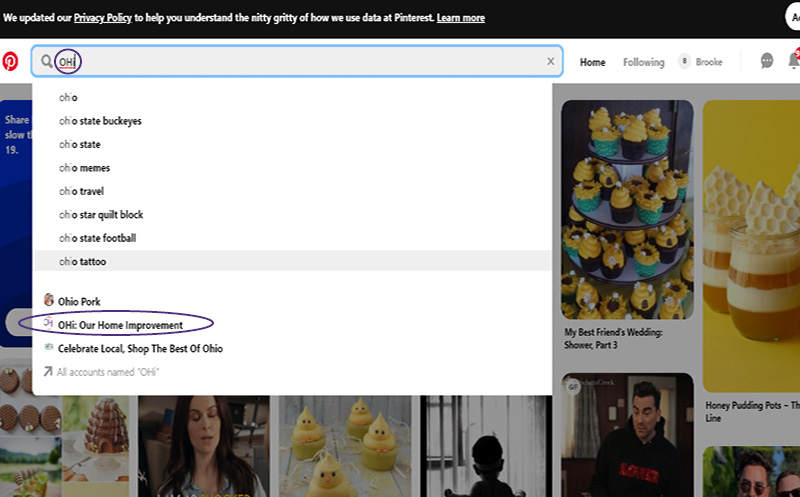Open OHi: Our Home Improvement account

pyautogui.click(x=120, y=325)
